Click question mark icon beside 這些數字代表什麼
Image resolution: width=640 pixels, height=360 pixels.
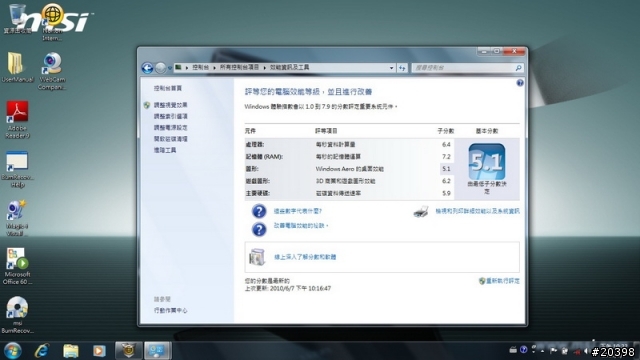(259, 211)
